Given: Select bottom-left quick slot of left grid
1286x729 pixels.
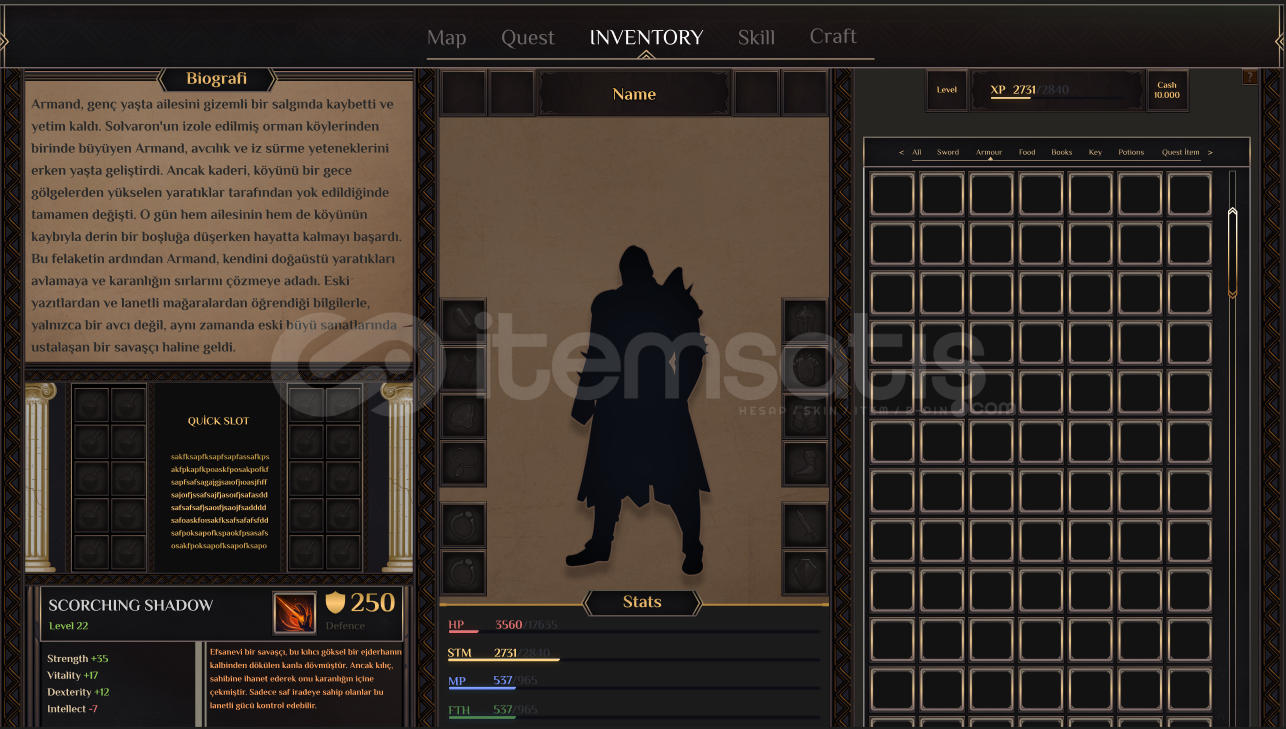Looking at the screenshot, I should 92,552.
